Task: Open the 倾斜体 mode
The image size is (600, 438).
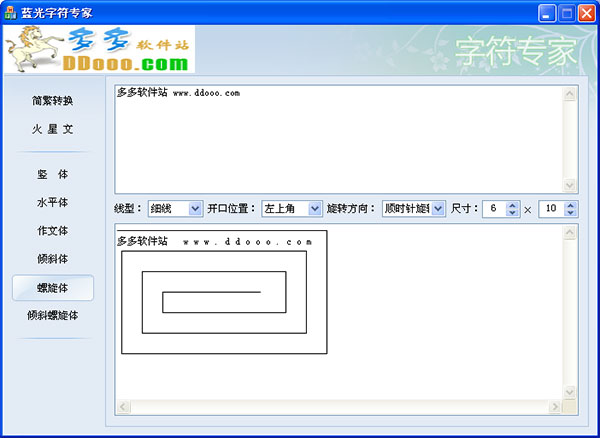Action: 52,259
